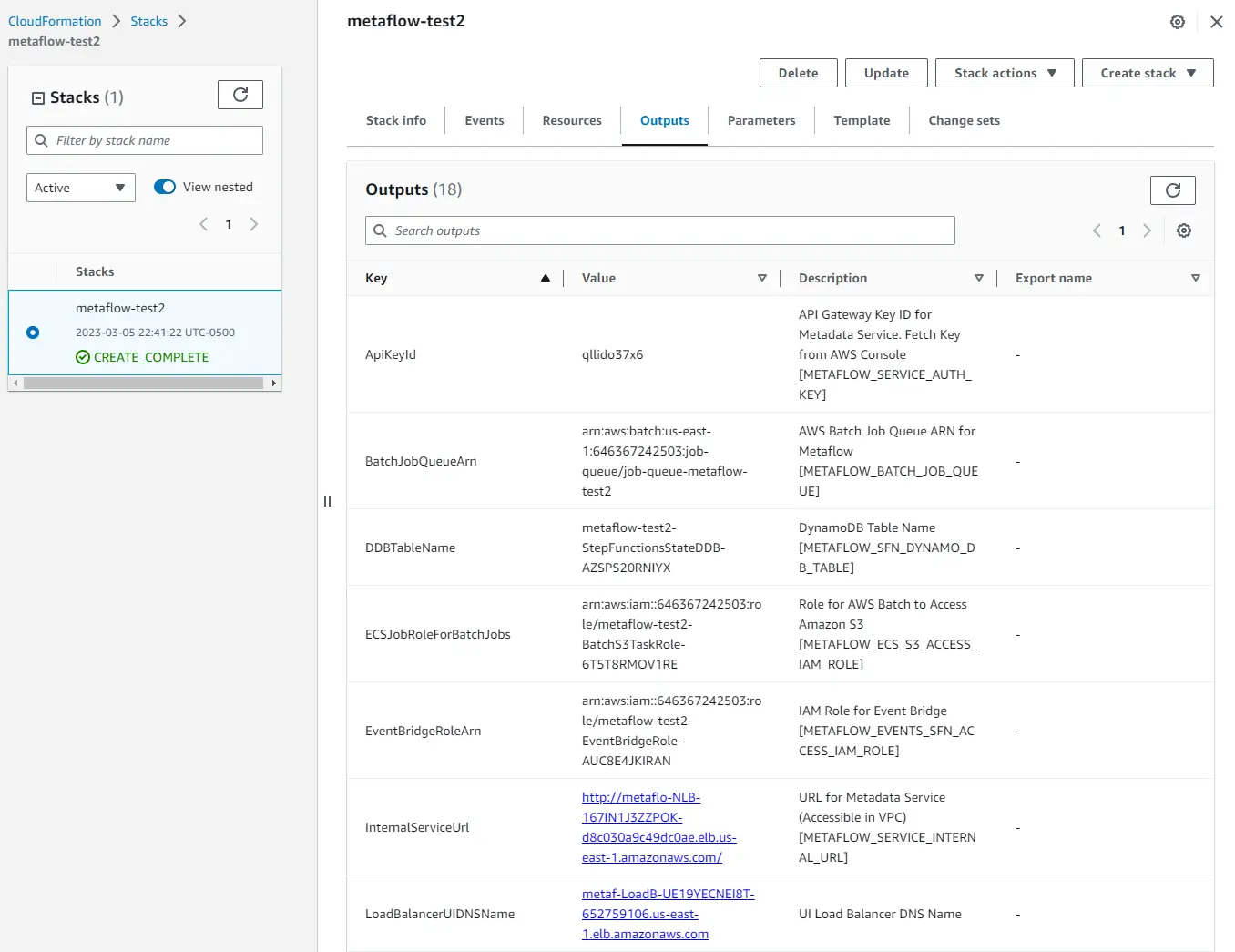Viewport: 1235px width, 952px height.
Task: Open the Active status filter dropdown
Action: pyautogui.click(x=81, y=188)
